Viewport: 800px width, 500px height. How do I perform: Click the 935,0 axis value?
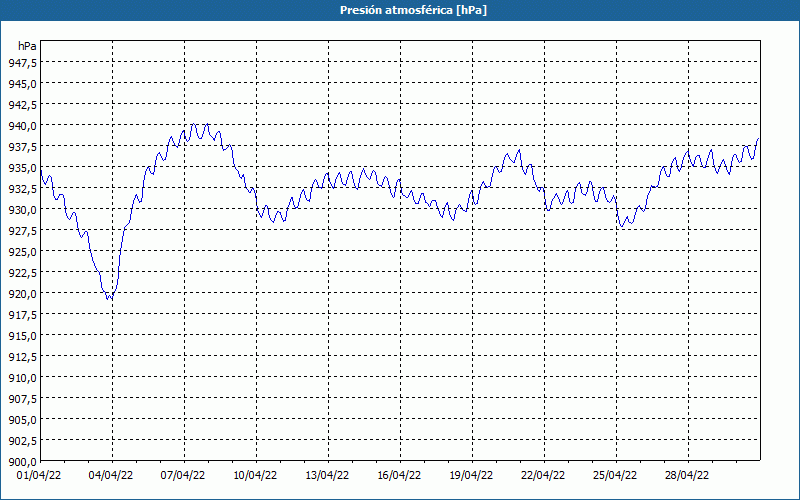point(22,168)
